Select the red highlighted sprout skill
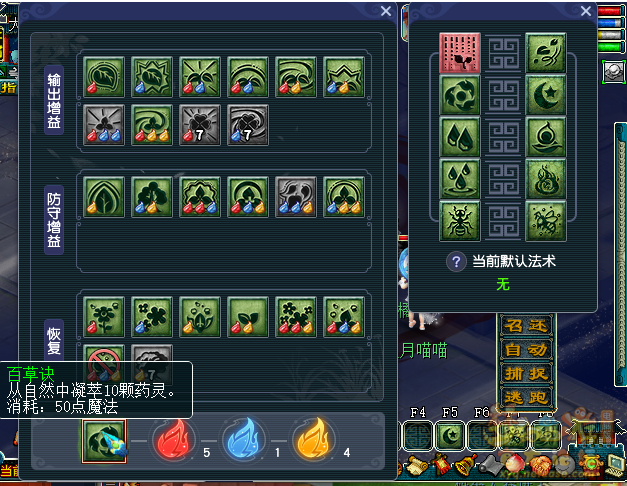The image size is (627, 486). pyautogui.click(x=459, y=53)
